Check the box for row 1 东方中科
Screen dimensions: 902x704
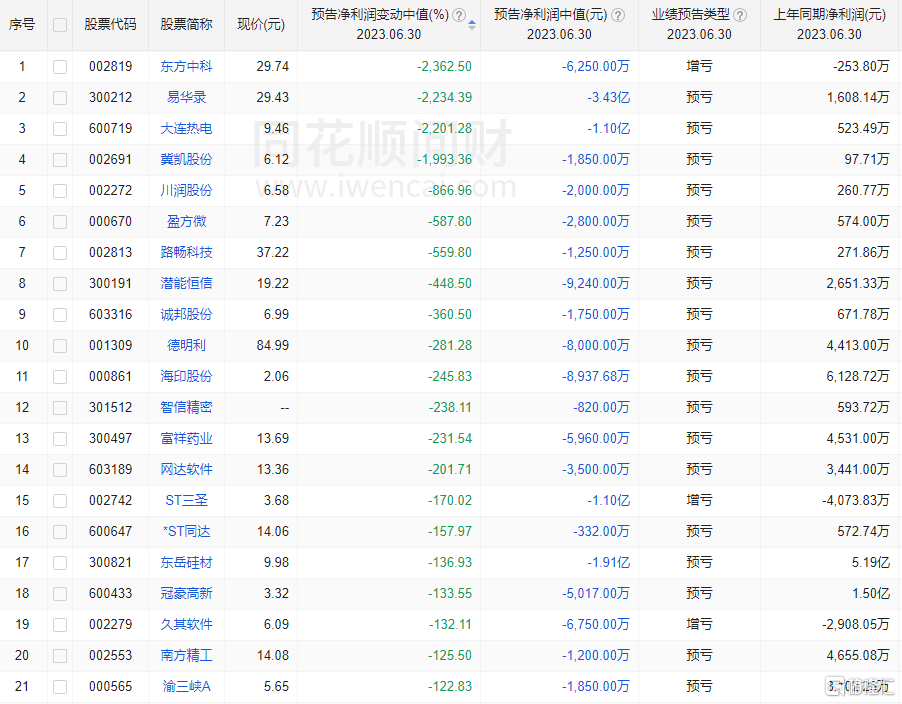(60, 66)
